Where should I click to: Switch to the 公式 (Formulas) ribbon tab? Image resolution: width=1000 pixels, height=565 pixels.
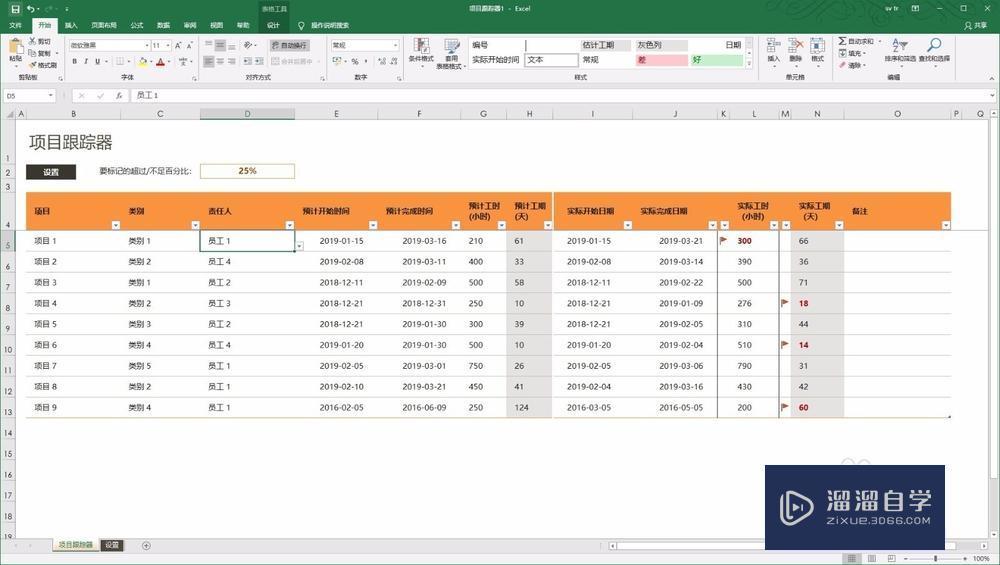click(x=137, y=26)
